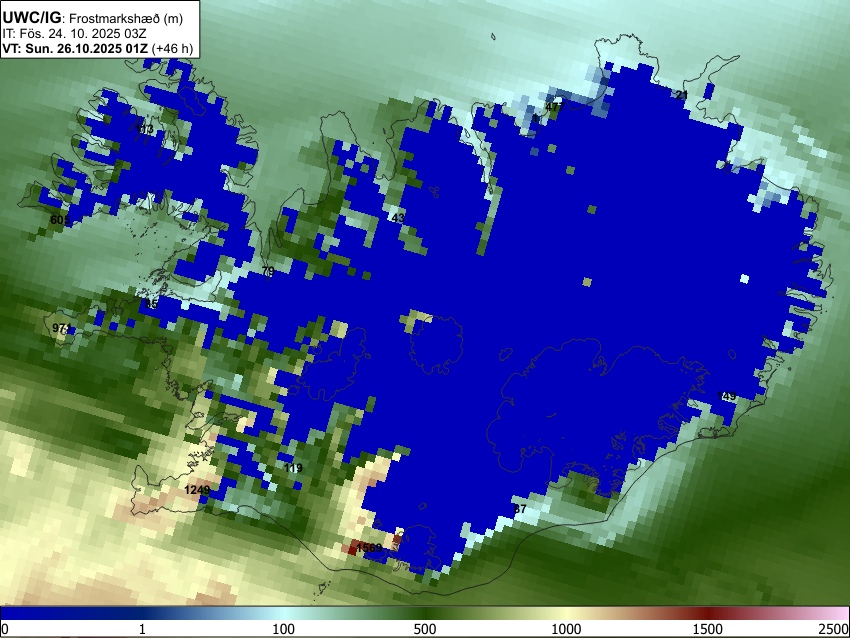Click the map value 605
This screenshot has height=638, width=850.
coord(60,220)
